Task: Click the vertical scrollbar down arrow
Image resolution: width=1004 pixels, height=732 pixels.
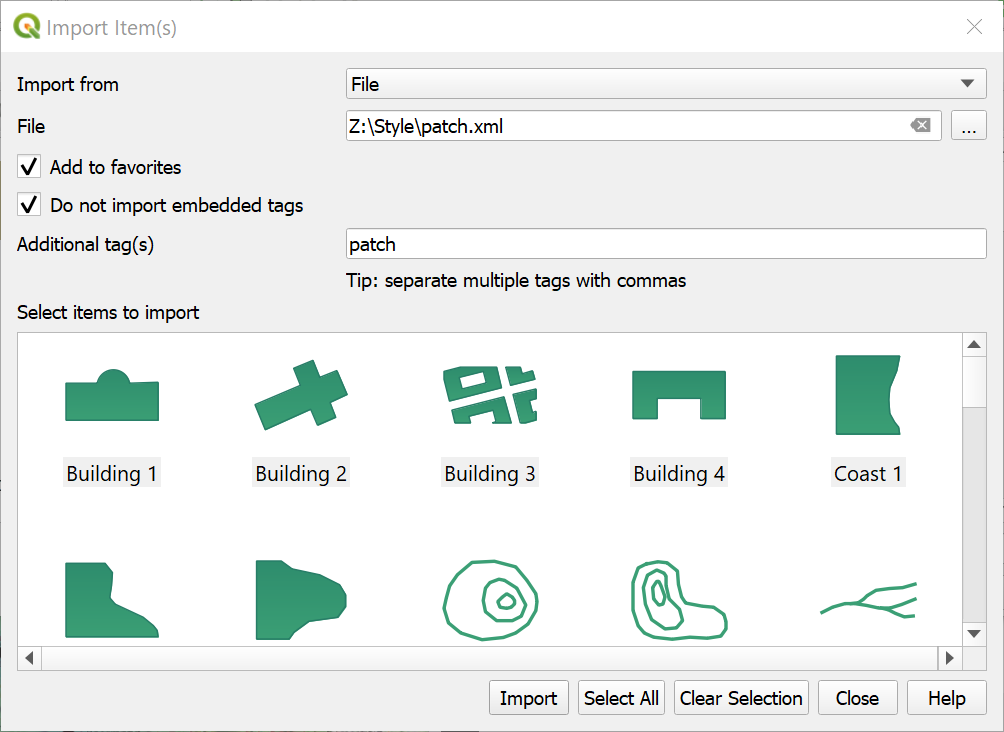Action: tap(974, 634)
